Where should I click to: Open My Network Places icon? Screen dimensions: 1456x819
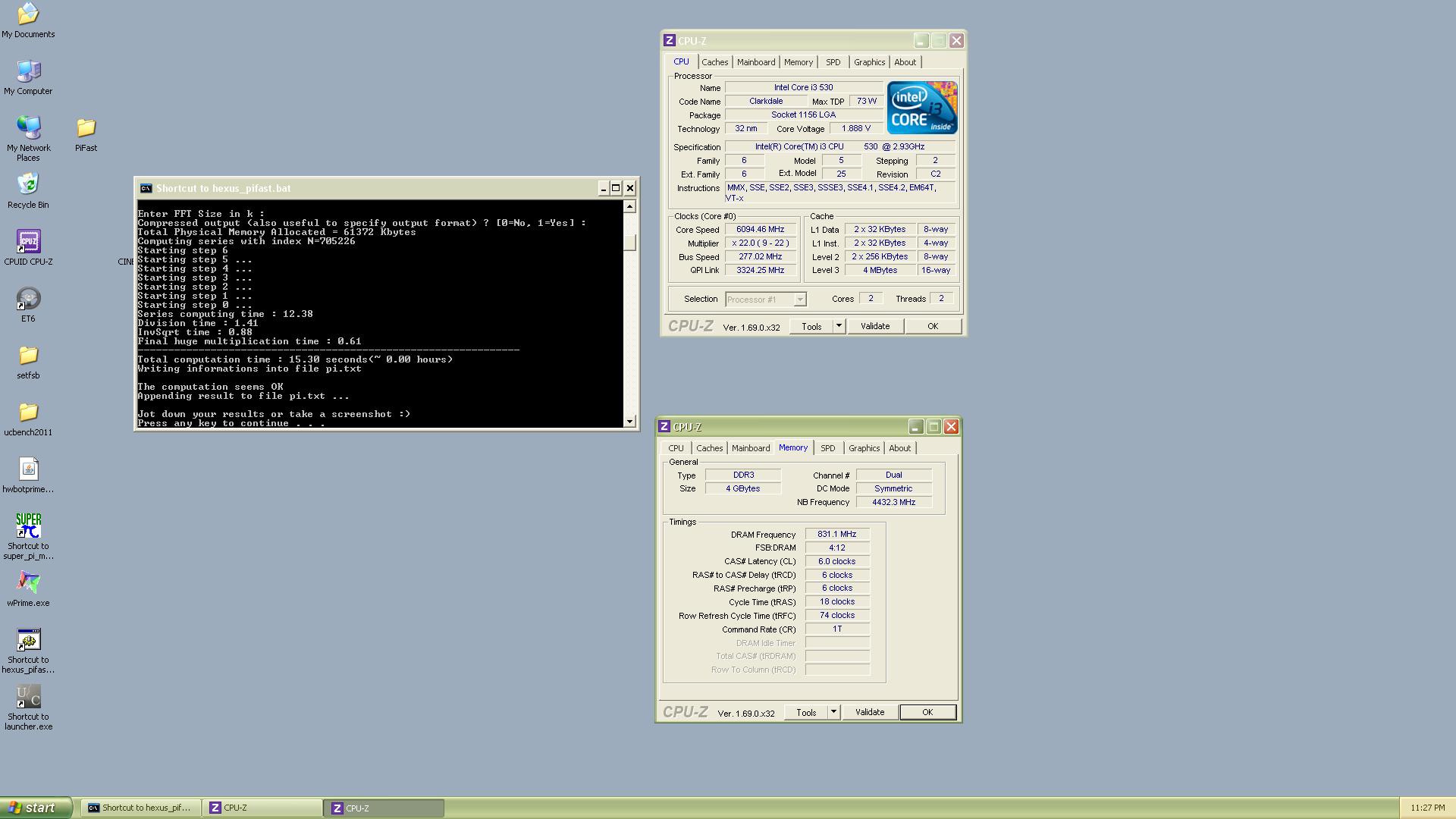click(x=28, y=127)
